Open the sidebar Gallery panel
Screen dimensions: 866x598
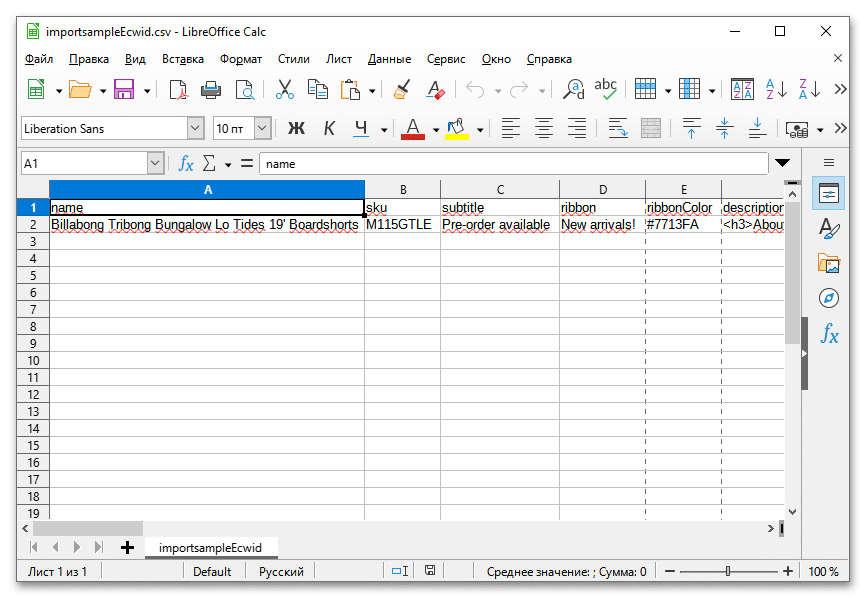[828, 263]
